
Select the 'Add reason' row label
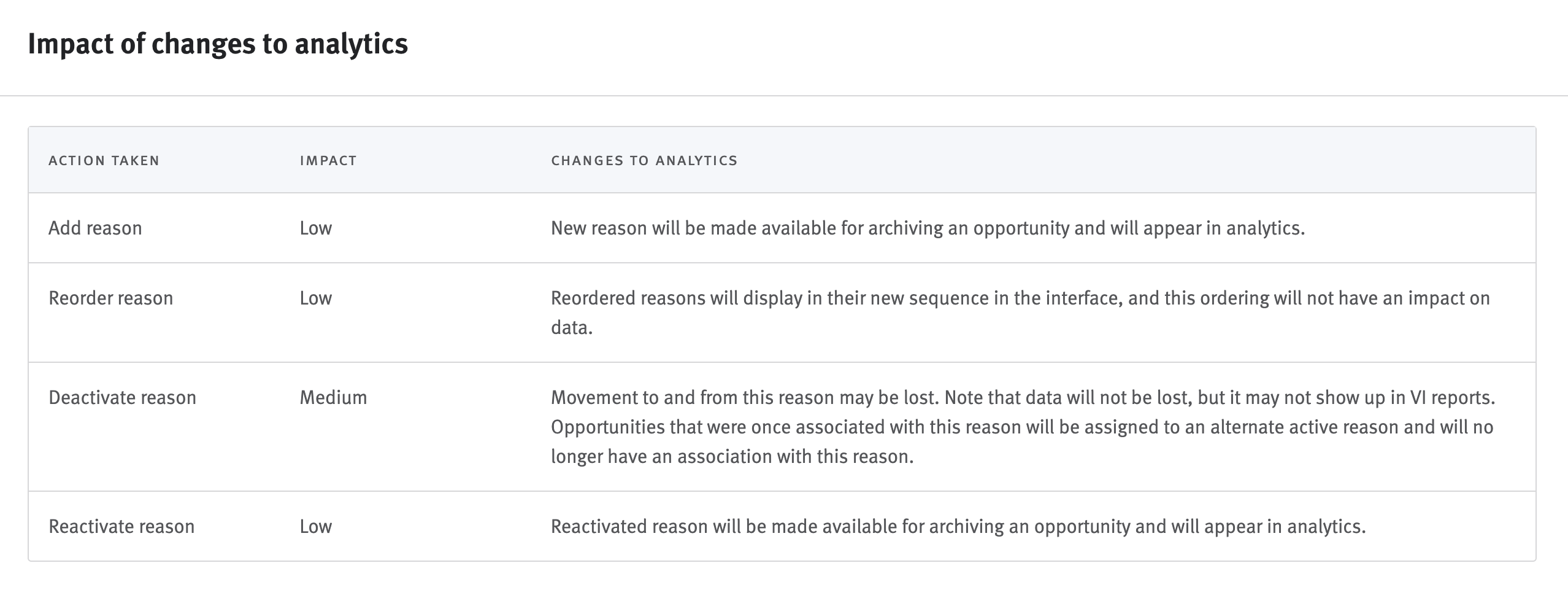[x=95, y=228]
